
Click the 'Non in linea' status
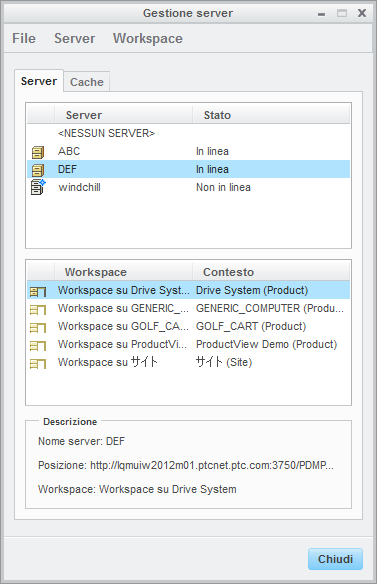pyautogui.click(x=223, y=187)
